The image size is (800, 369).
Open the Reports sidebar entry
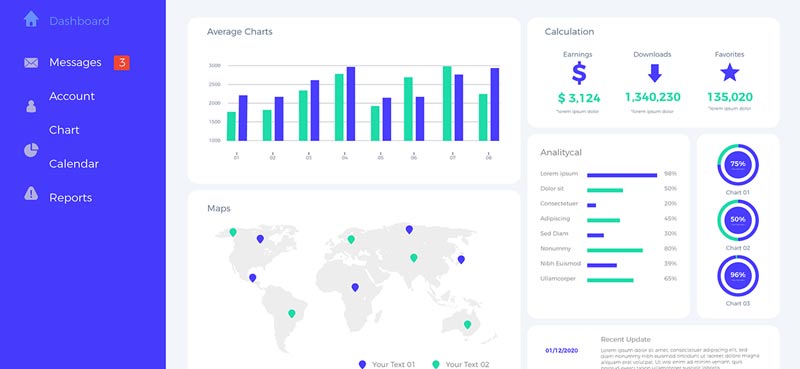(x=70, y=198)
